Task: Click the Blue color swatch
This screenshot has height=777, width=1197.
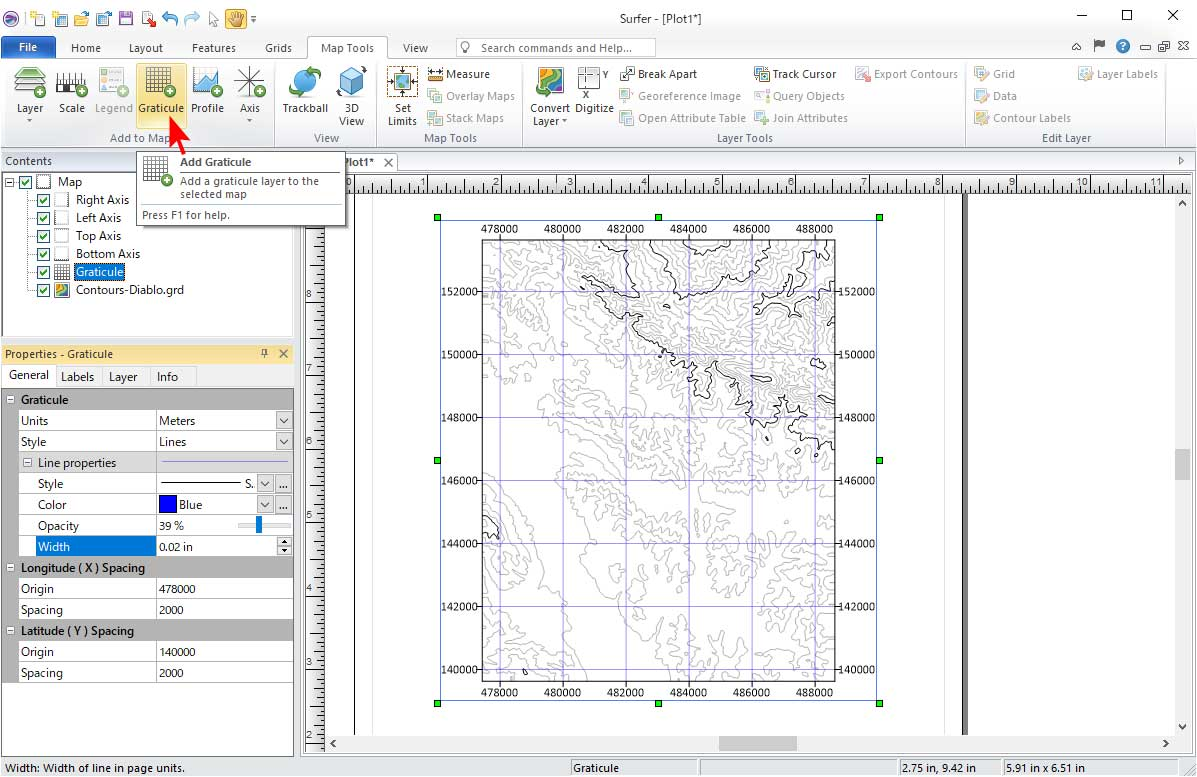Action: (168, 505)
